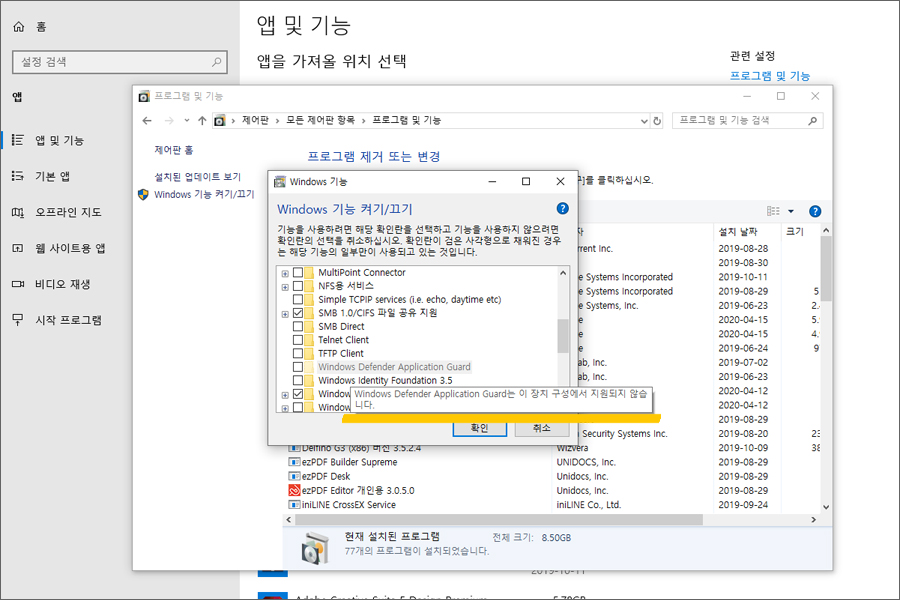Click scroll right arrow under programs list
900x600 pixels.
pyautogui.click(x=813, y=520)
